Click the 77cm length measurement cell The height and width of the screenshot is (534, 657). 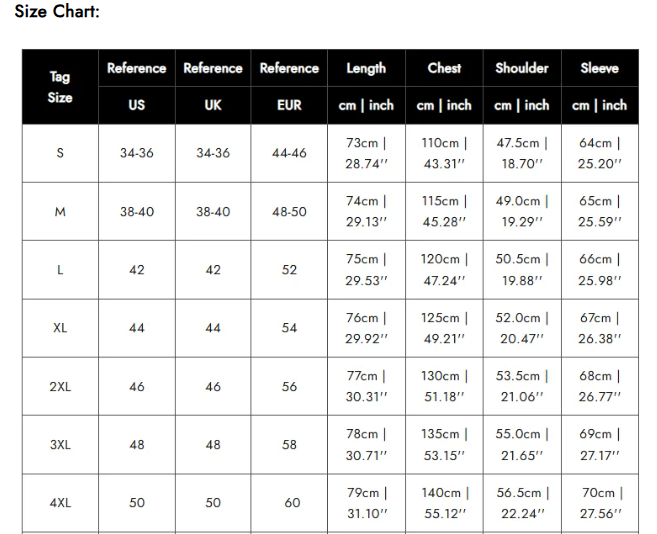(x=366, y=387)
